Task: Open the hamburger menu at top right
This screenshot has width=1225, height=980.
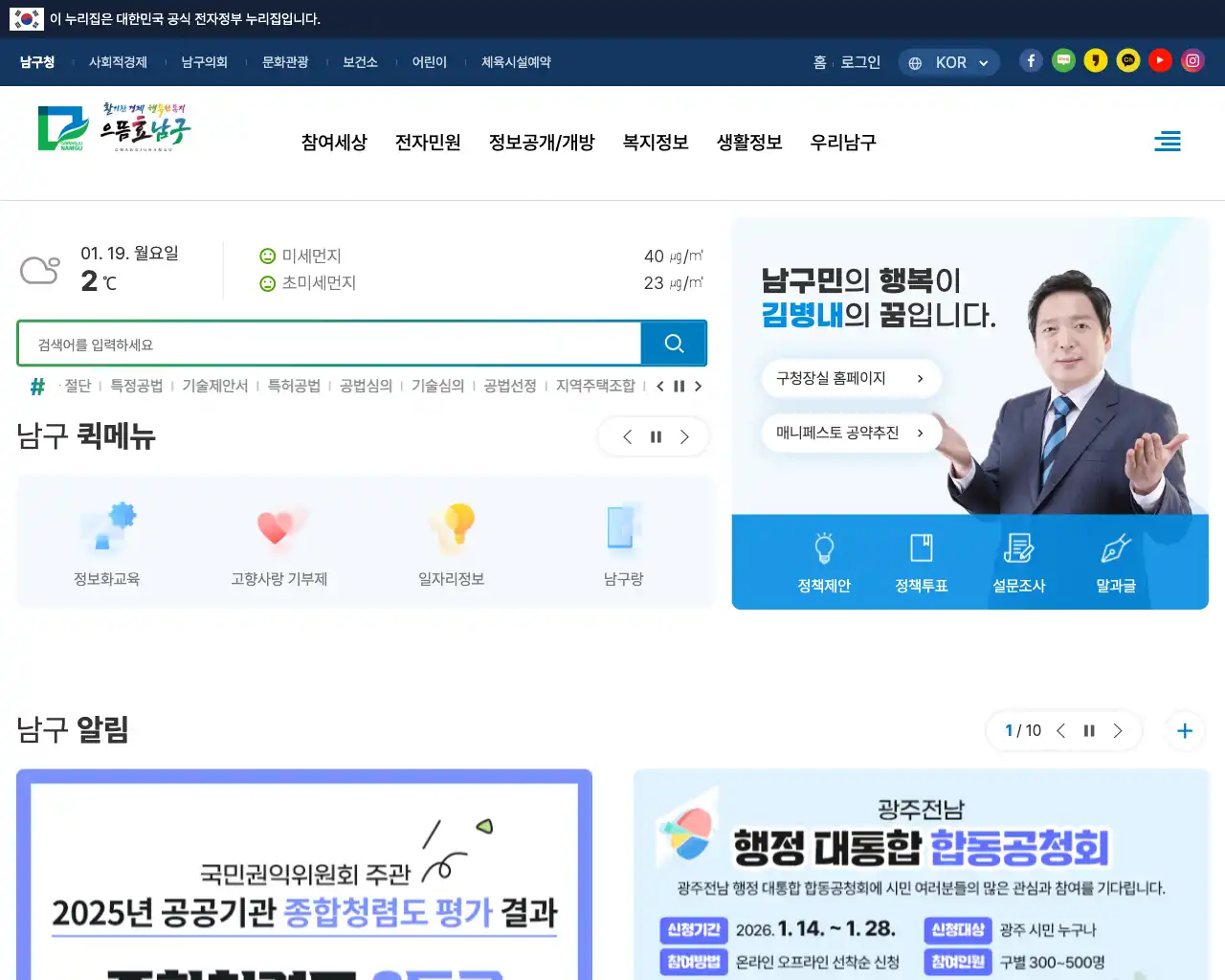Action: (x=1168, y=141)
